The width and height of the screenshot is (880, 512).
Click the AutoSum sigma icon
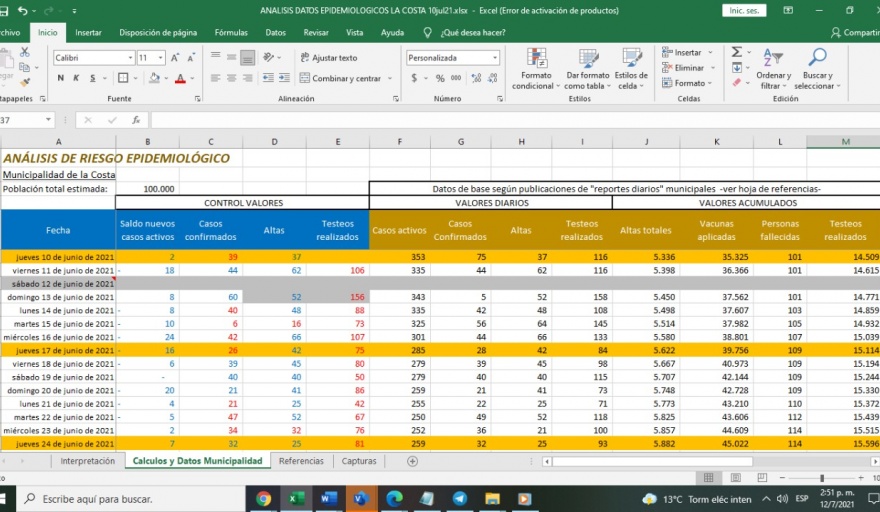click(737, 52)
